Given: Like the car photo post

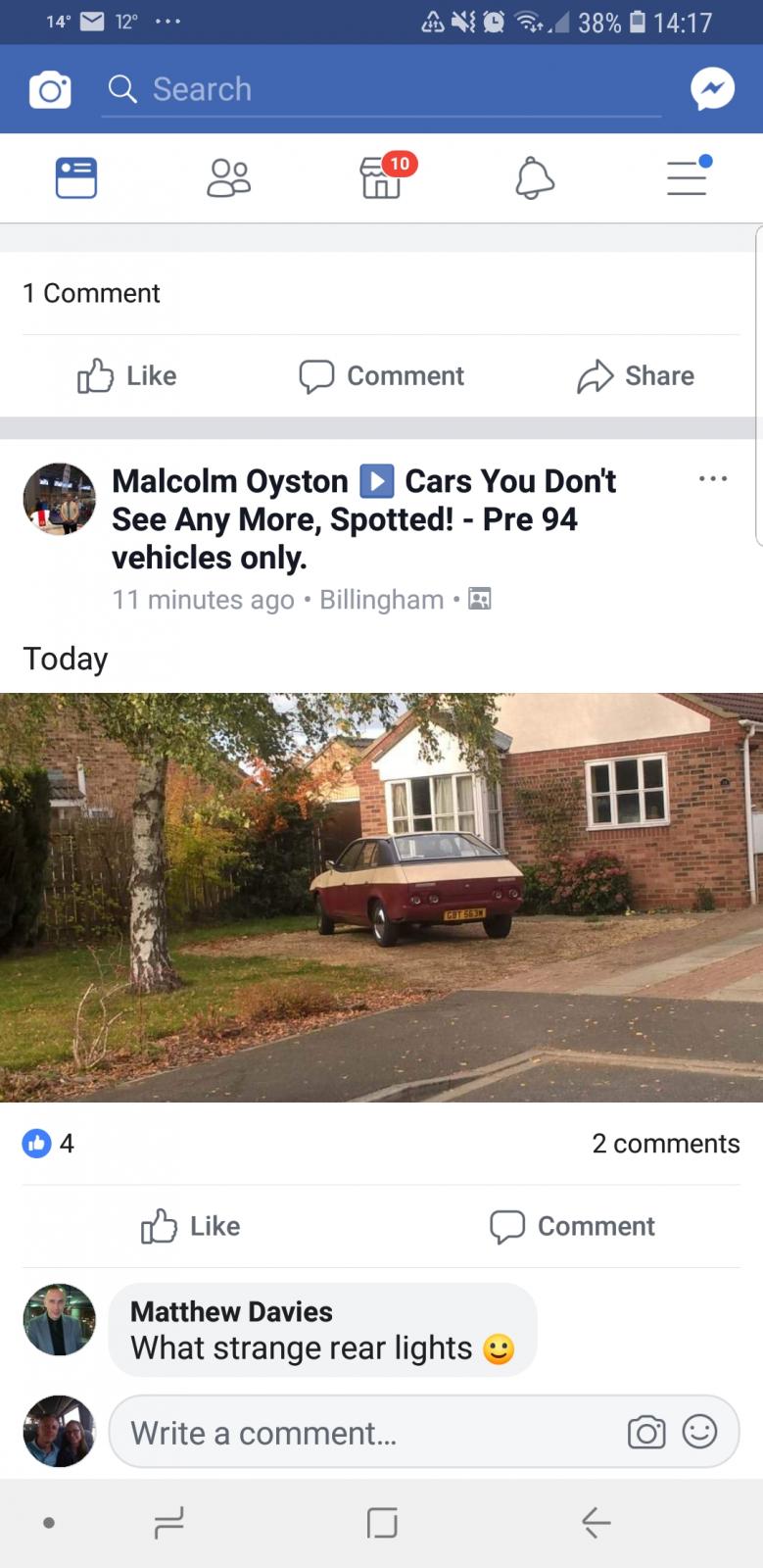Looking at the screenshot, I should point(191,1226).
